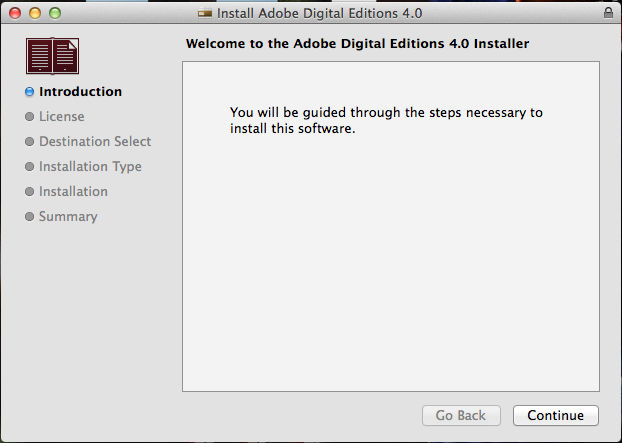622x443 pixels.
Task: Click the Welcome to Adobe Digital Editions heading
Action: click(357, 44)
